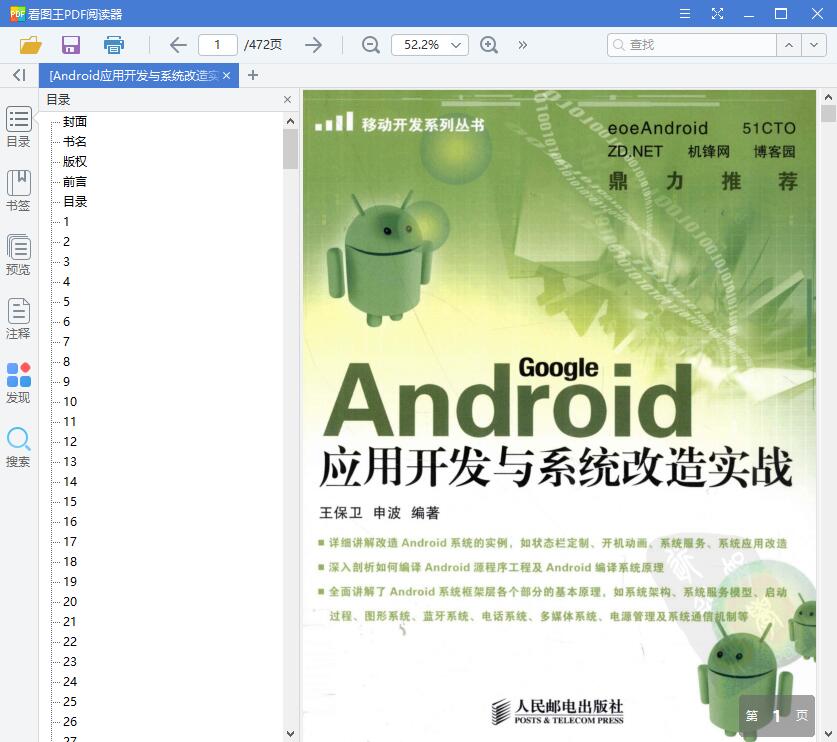Open the 预览 thumbnail preview panel

pyautogui.click(x=18, y=255)
